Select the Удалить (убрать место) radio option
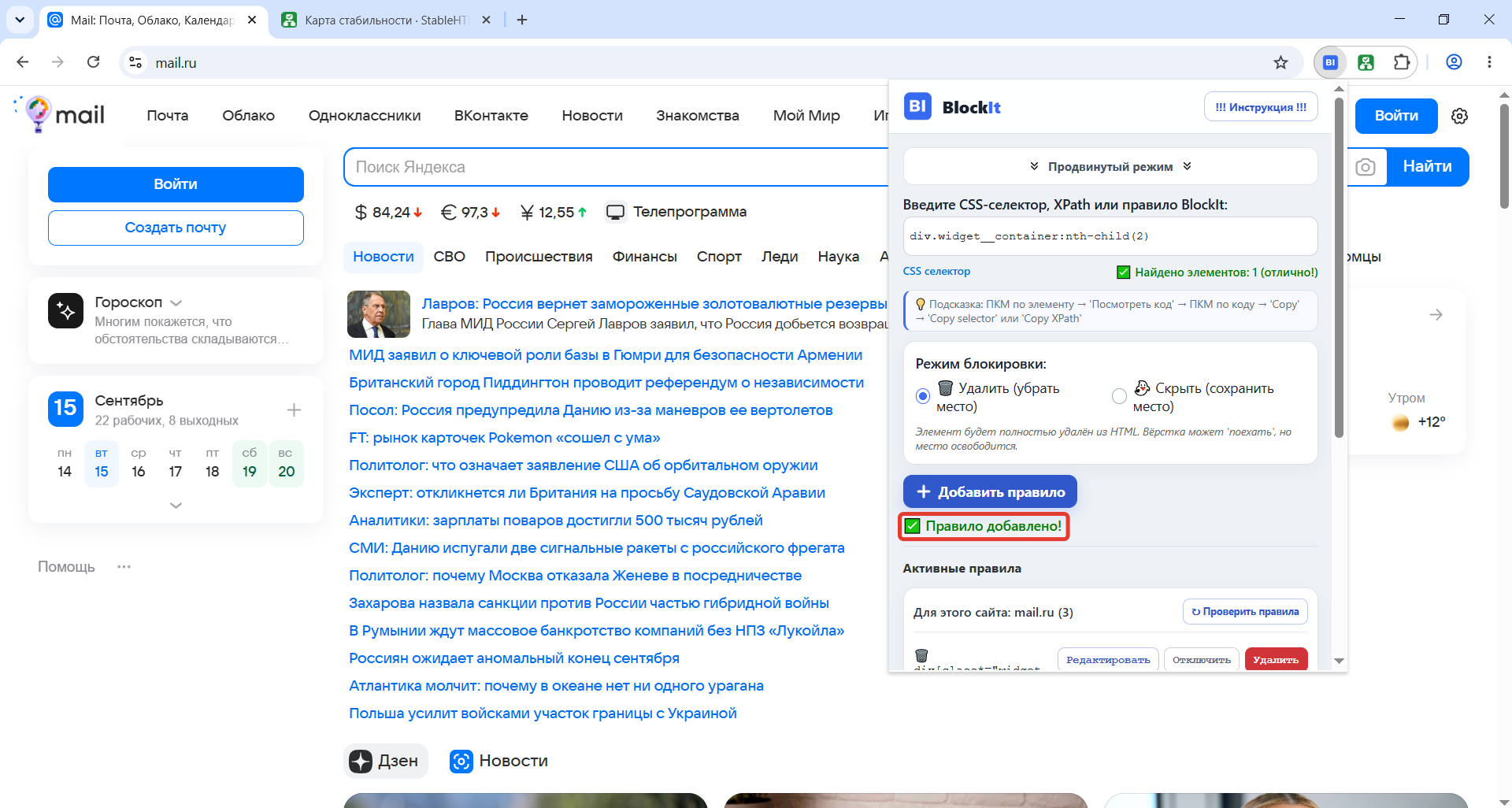The image size is (1512, 808). 923,396
